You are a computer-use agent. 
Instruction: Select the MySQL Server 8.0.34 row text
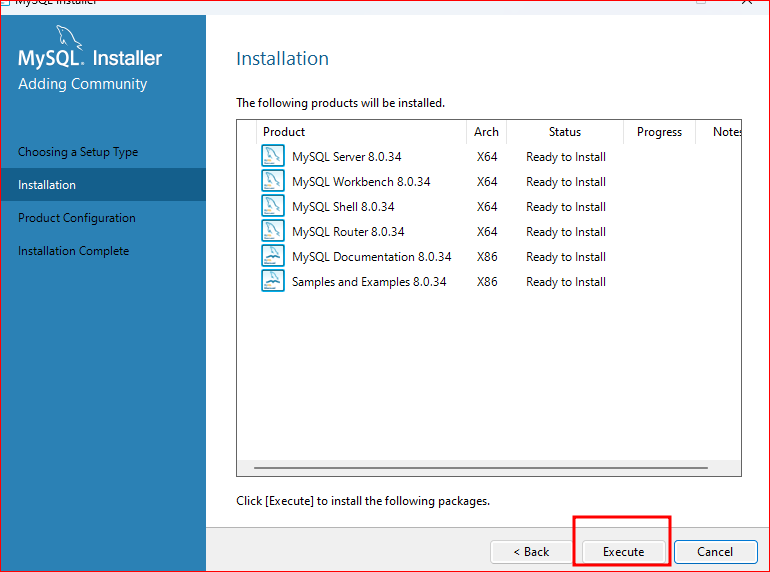click(x=347, y=157)
